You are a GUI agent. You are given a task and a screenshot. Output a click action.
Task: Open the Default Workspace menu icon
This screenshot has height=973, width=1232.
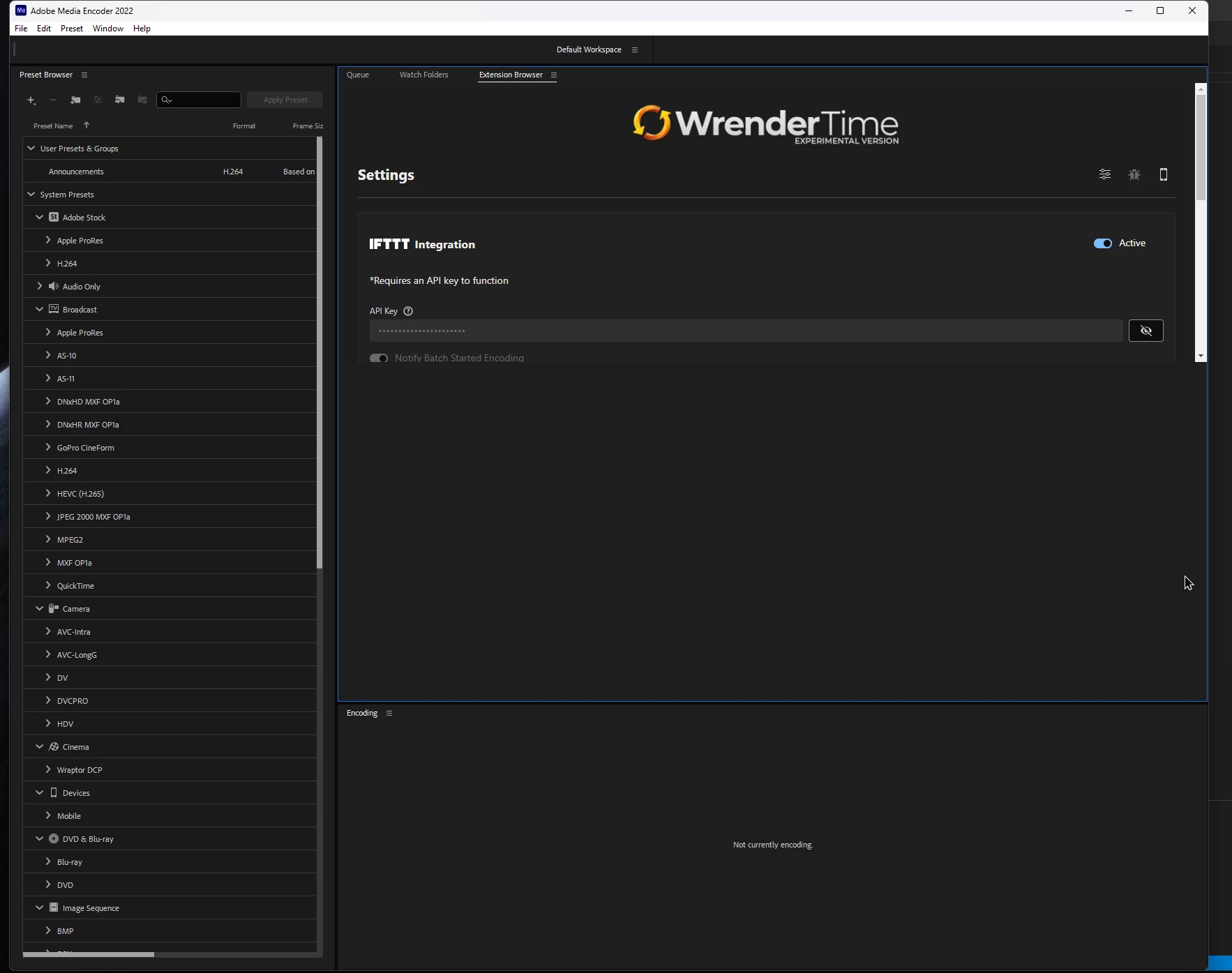click(x=635, y=50)
